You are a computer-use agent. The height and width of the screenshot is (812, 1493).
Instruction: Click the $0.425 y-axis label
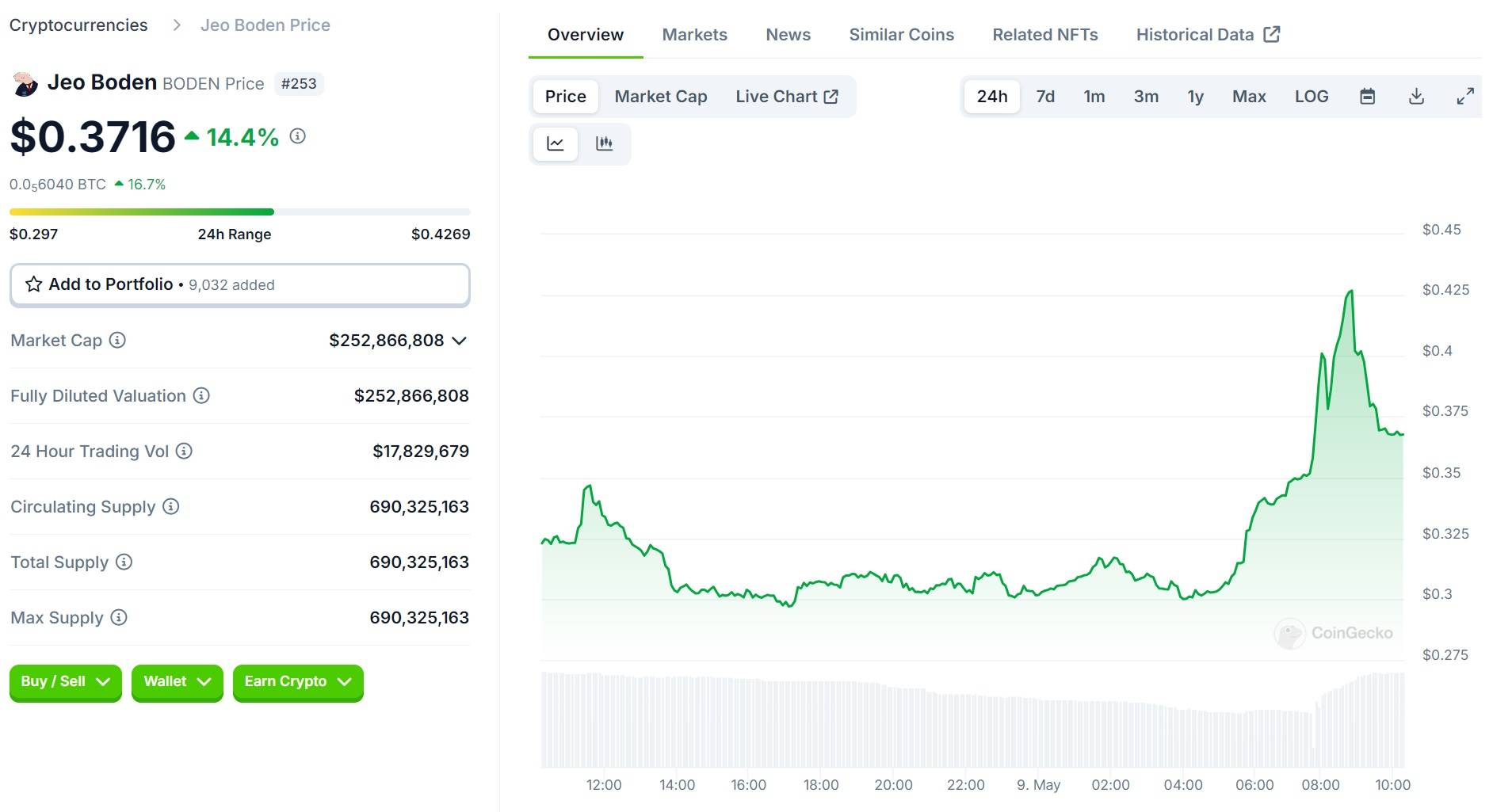pyautogui.click(x=1445, y=290)
